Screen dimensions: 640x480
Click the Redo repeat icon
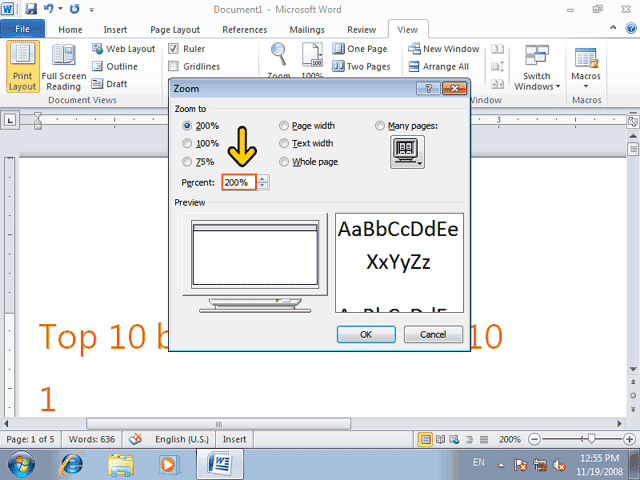74,9
